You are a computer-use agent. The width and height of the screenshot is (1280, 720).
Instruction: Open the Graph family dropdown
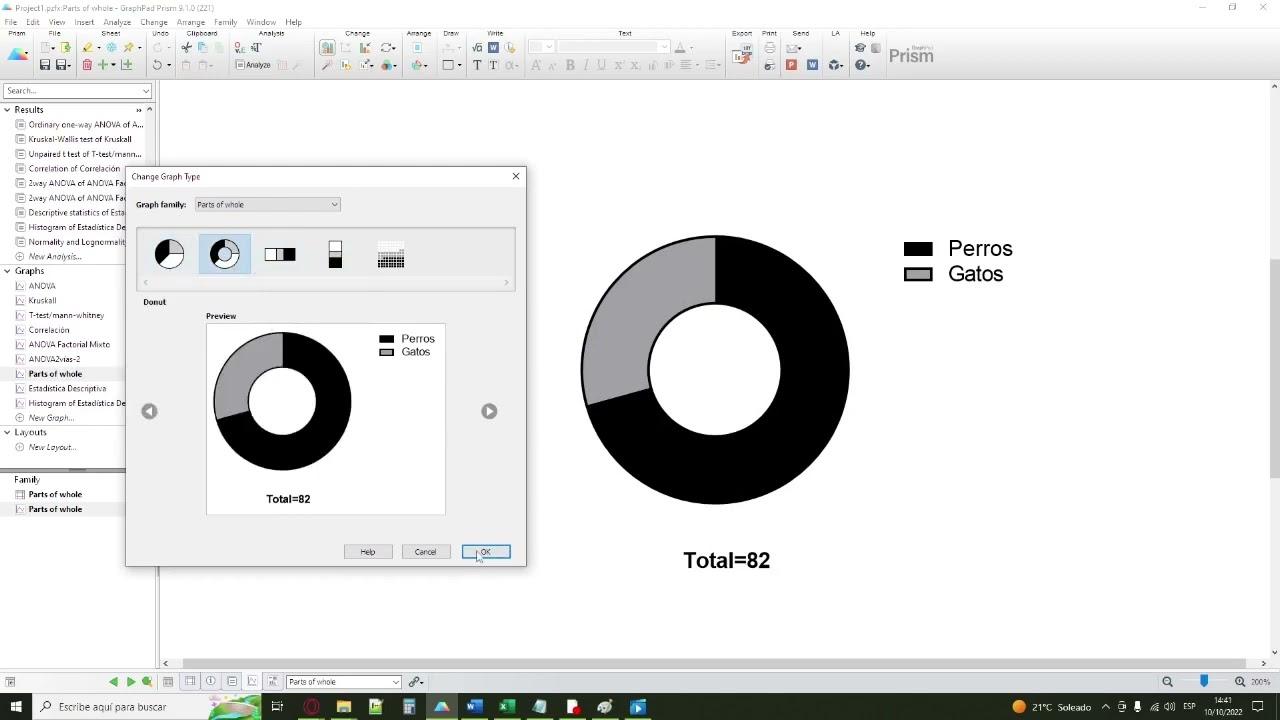267,205
